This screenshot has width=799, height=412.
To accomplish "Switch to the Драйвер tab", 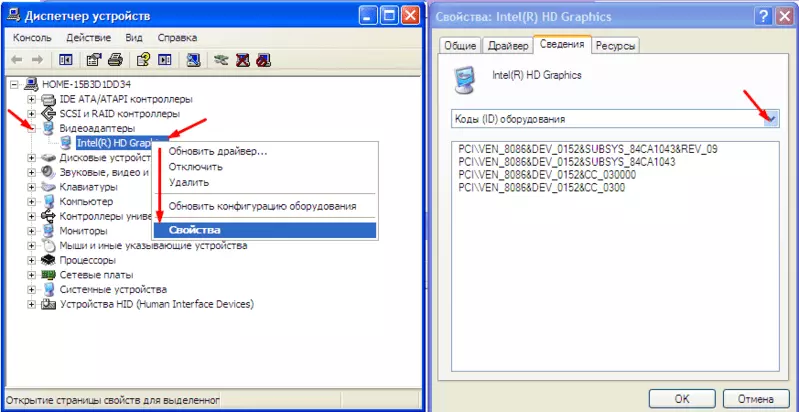I will 507,46.
